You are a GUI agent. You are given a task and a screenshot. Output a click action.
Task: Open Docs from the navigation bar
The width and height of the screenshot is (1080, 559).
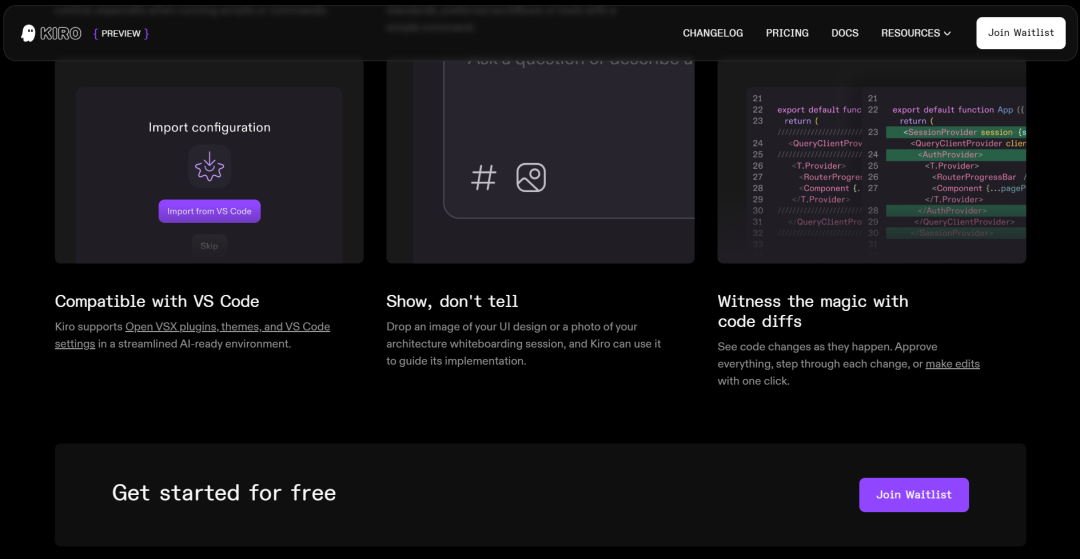[844, 33]
